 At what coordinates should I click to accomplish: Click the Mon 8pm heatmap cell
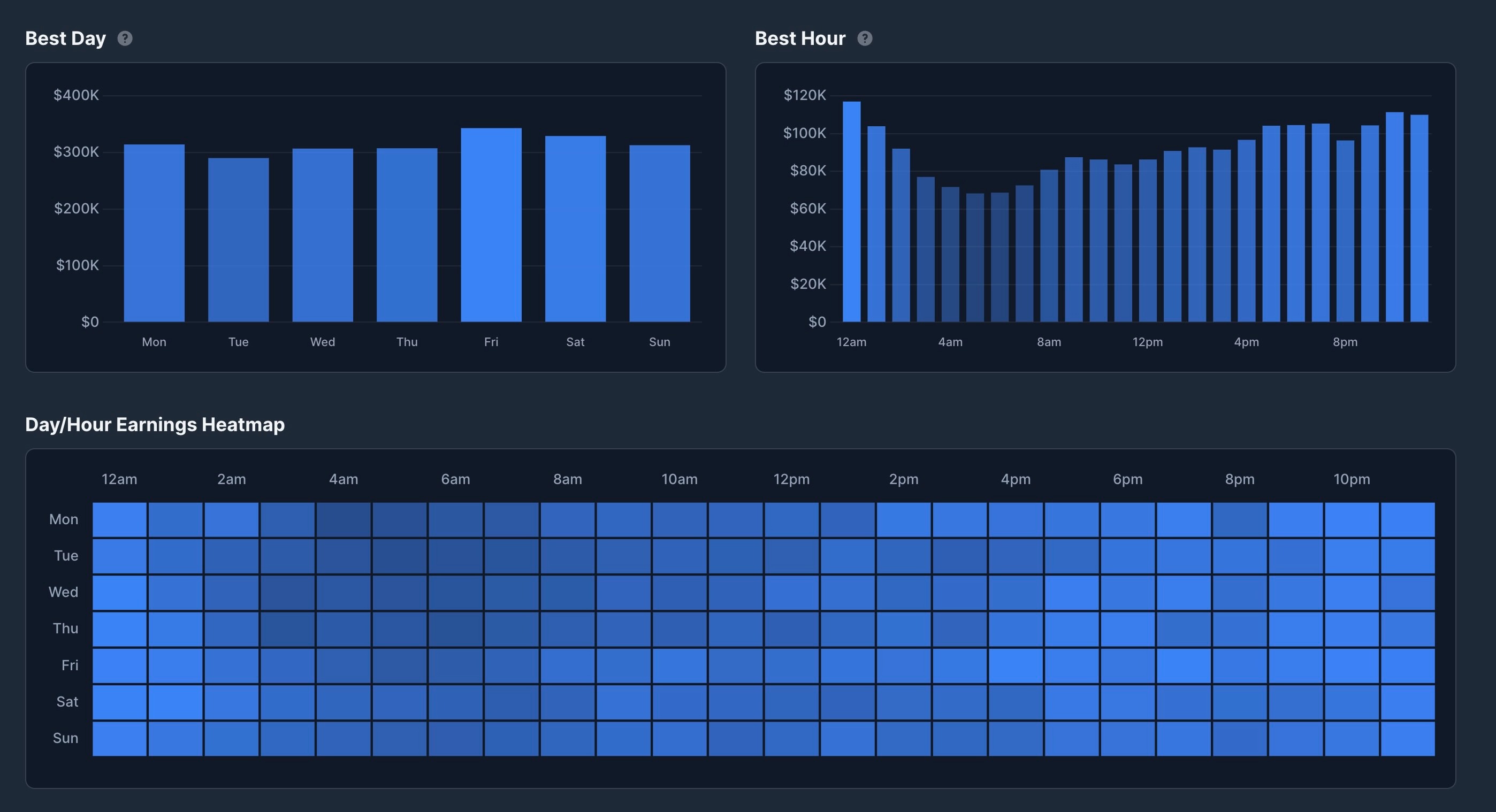[1239, 519]
